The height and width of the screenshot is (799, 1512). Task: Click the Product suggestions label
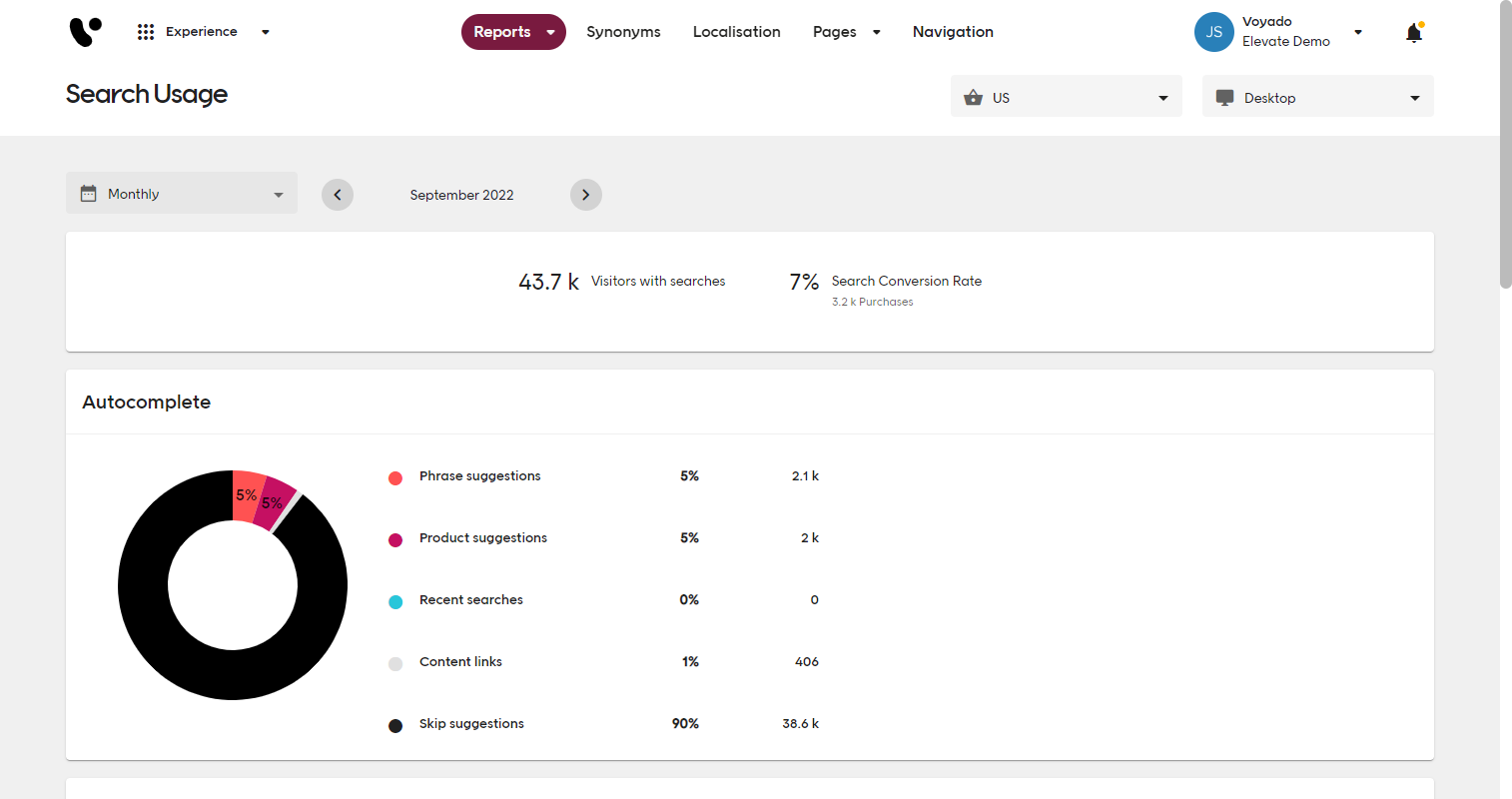pos(483,538)
